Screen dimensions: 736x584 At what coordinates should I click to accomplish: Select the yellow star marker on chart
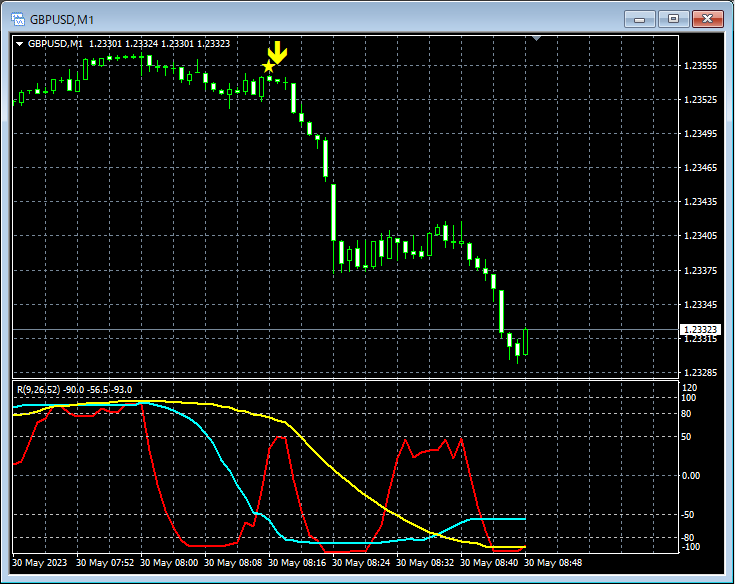(268, 67)
